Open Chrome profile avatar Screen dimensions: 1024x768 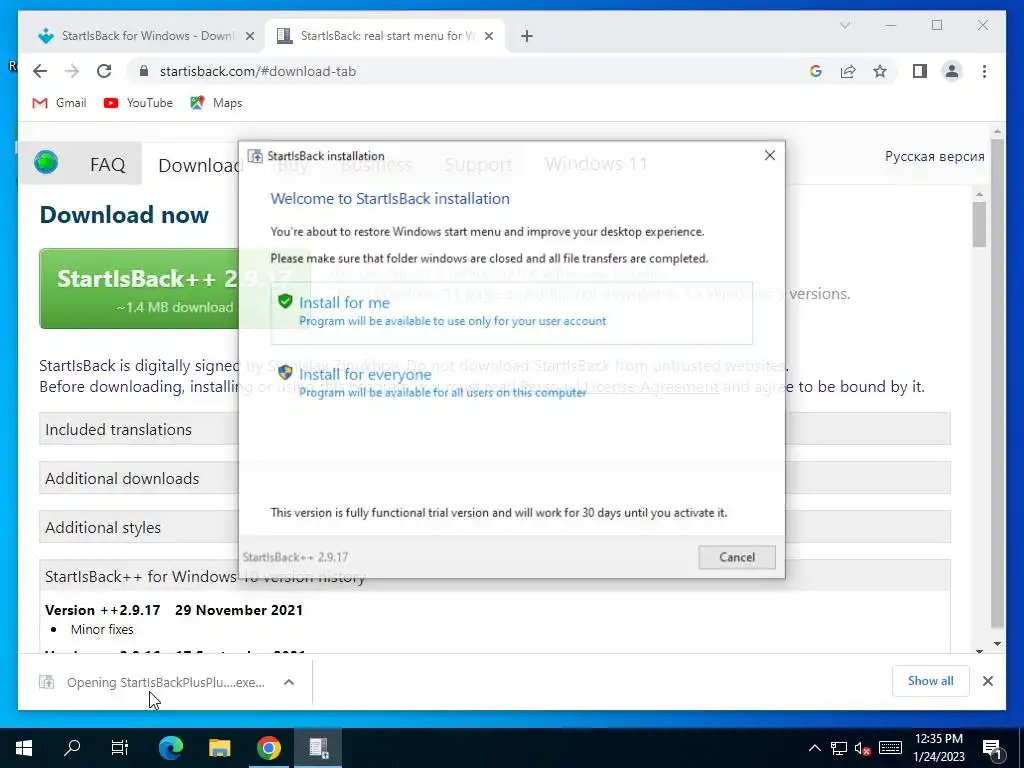pos(952,71)
